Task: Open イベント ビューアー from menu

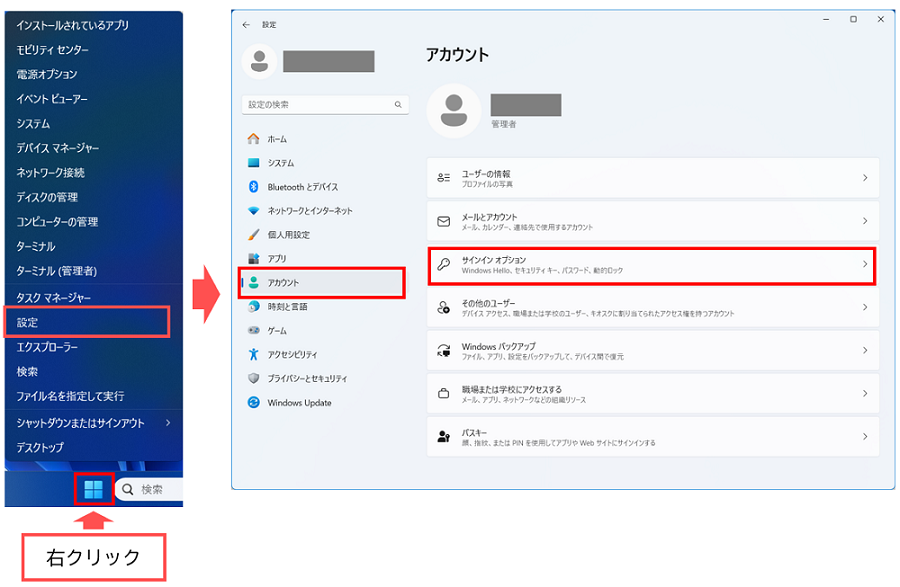Action: (x=52, y=99)
